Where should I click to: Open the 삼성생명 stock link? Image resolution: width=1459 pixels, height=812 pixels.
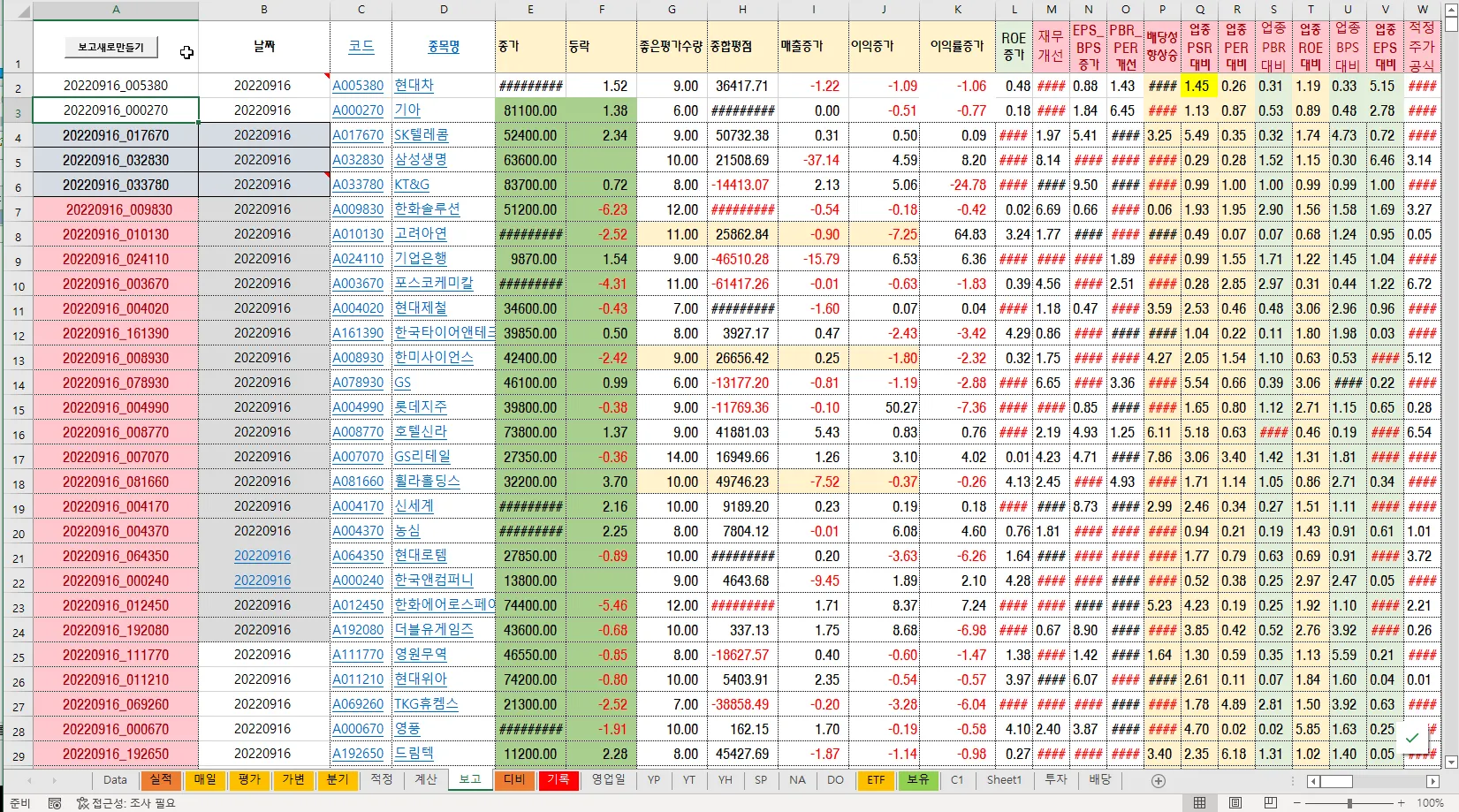pyautogui.click(x=421, y=160)
